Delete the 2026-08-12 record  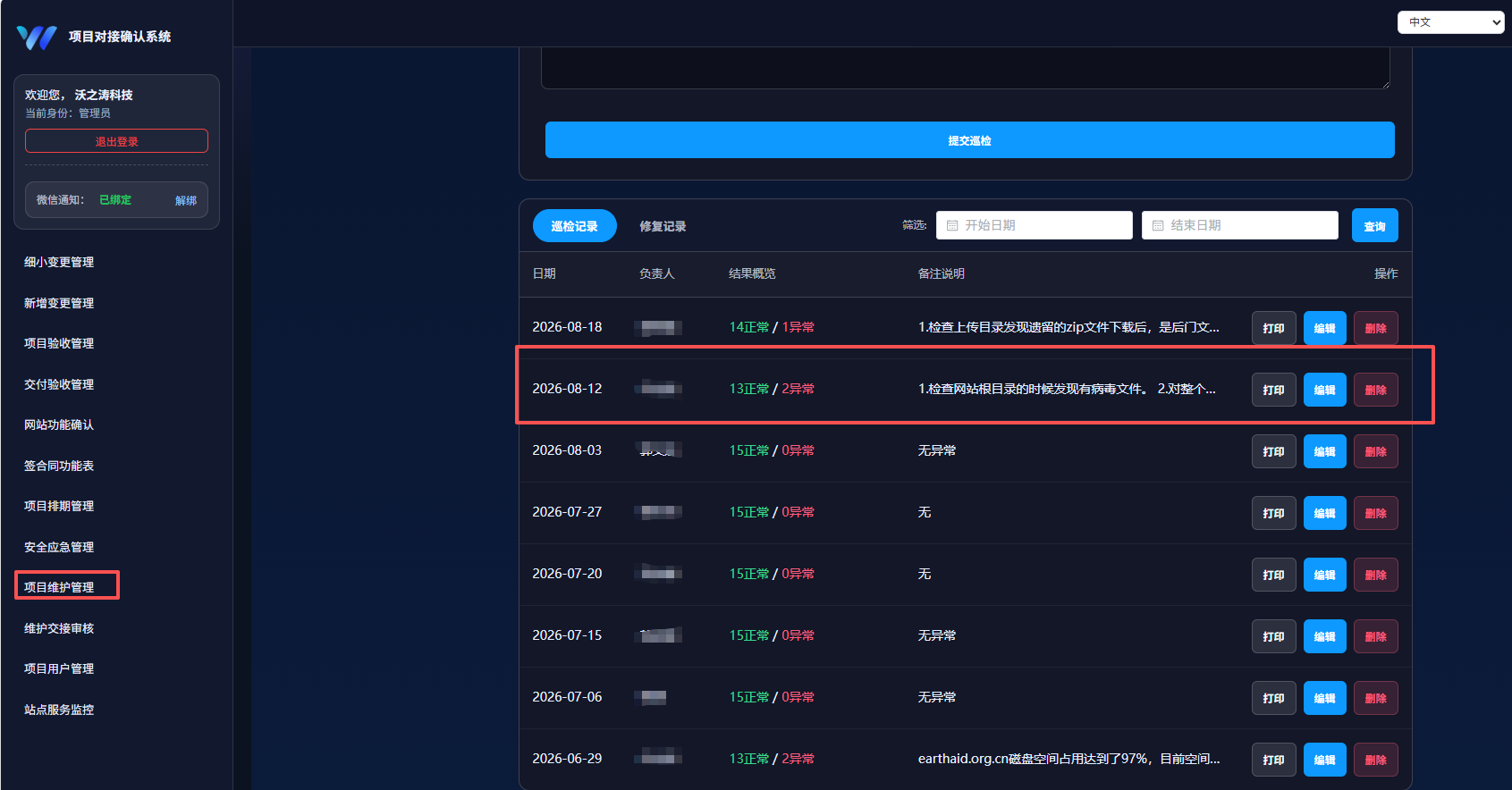pyautogui.click(x=1375, y=390)
